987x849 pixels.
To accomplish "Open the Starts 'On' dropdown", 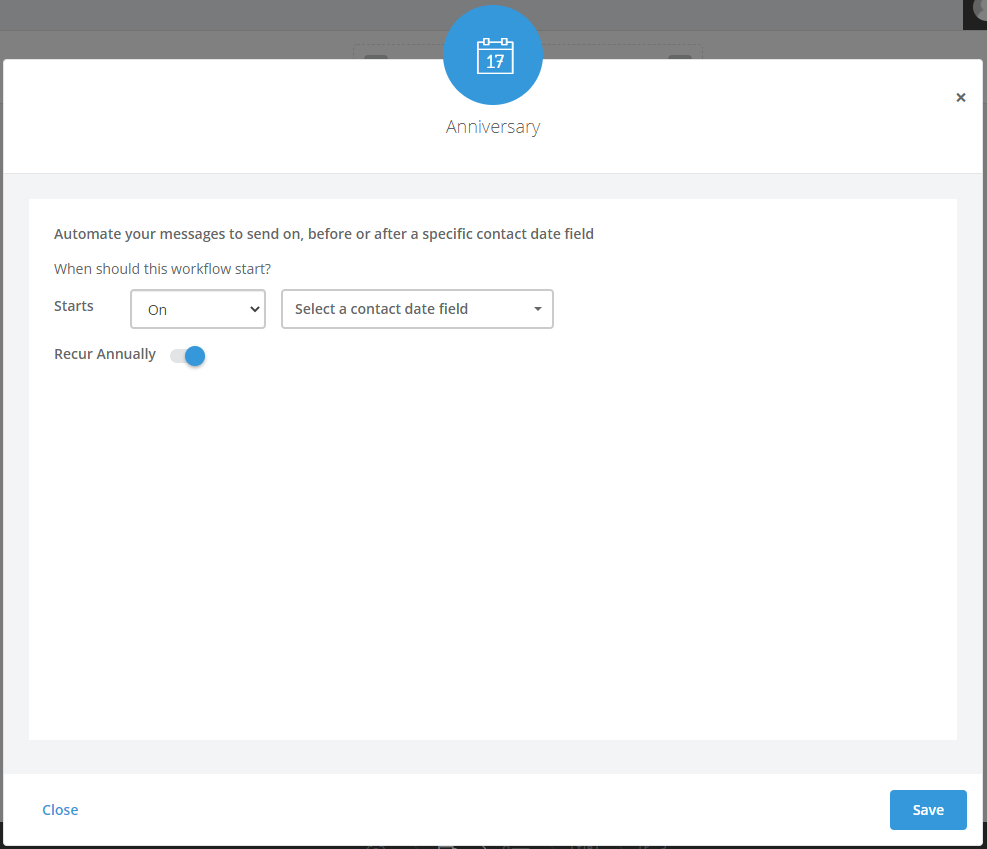I will (198, 309).
